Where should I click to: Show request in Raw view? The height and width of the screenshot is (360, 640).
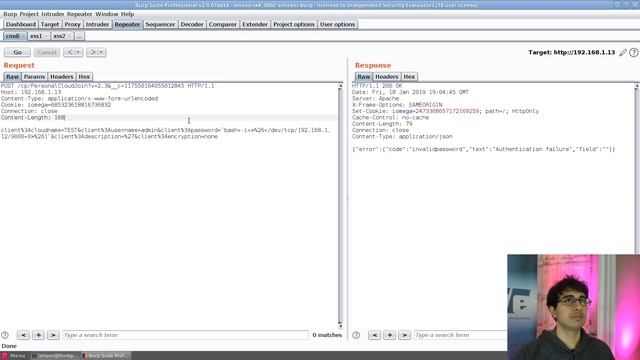pos(12,77)
